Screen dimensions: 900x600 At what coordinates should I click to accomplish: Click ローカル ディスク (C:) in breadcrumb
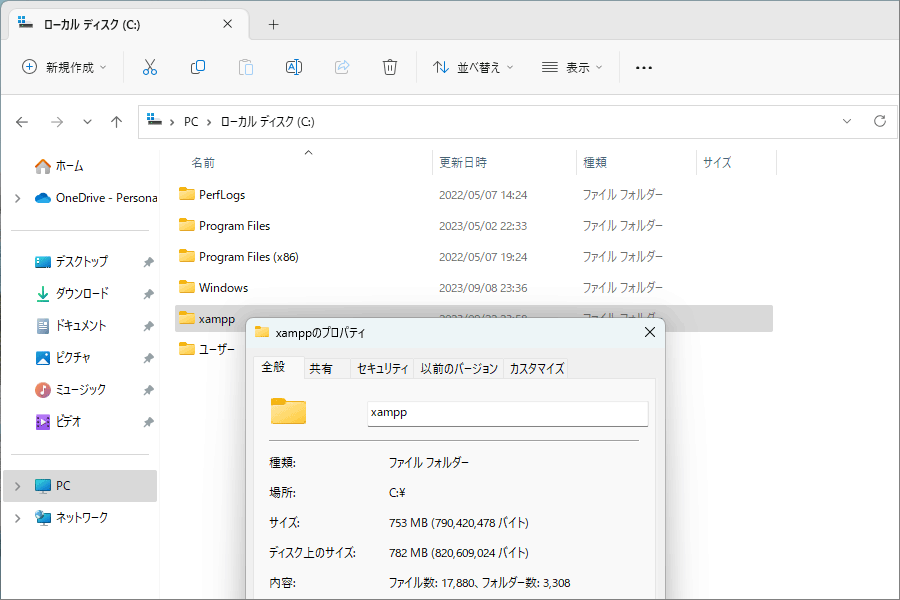pyautogui.click(x=267, y=122)
